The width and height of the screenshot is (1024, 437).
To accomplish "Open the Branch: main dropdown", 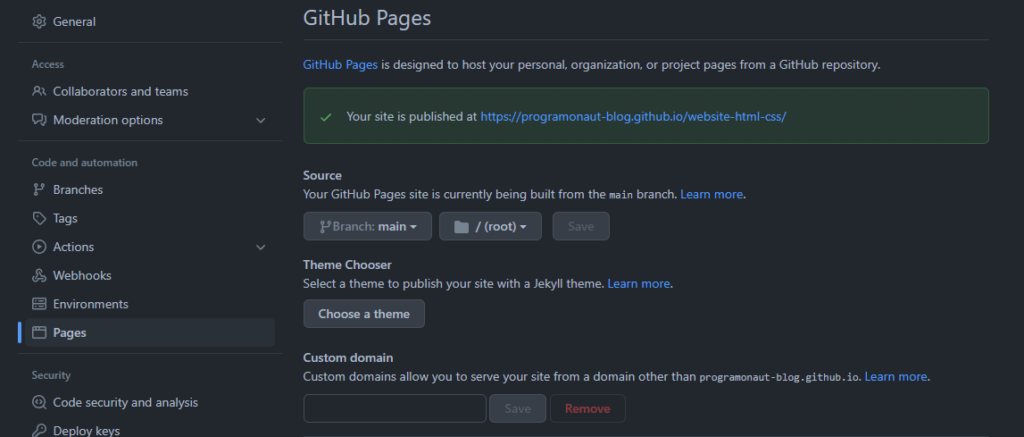I will (367, 226).
